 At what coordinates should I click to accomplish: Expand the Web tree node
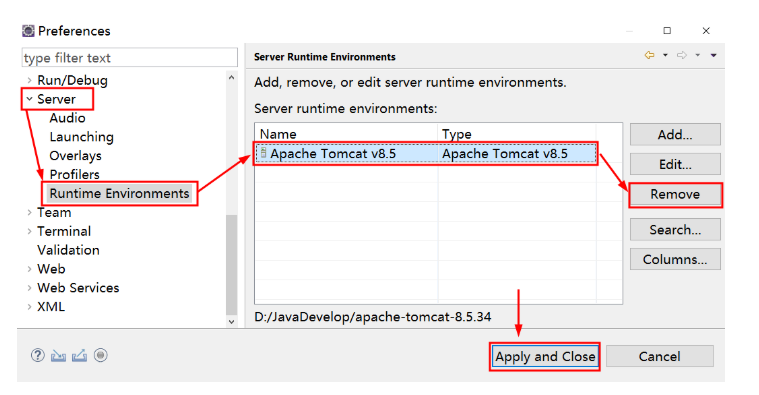point(30,269)
